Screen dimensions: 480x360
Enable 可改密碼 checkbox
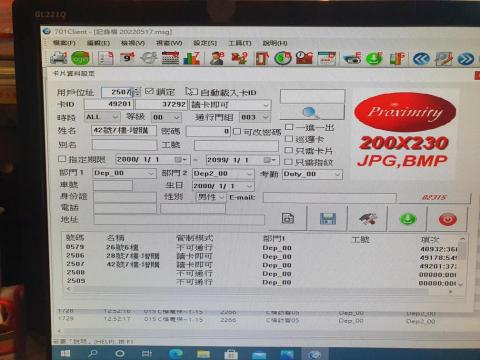point(237,132)
